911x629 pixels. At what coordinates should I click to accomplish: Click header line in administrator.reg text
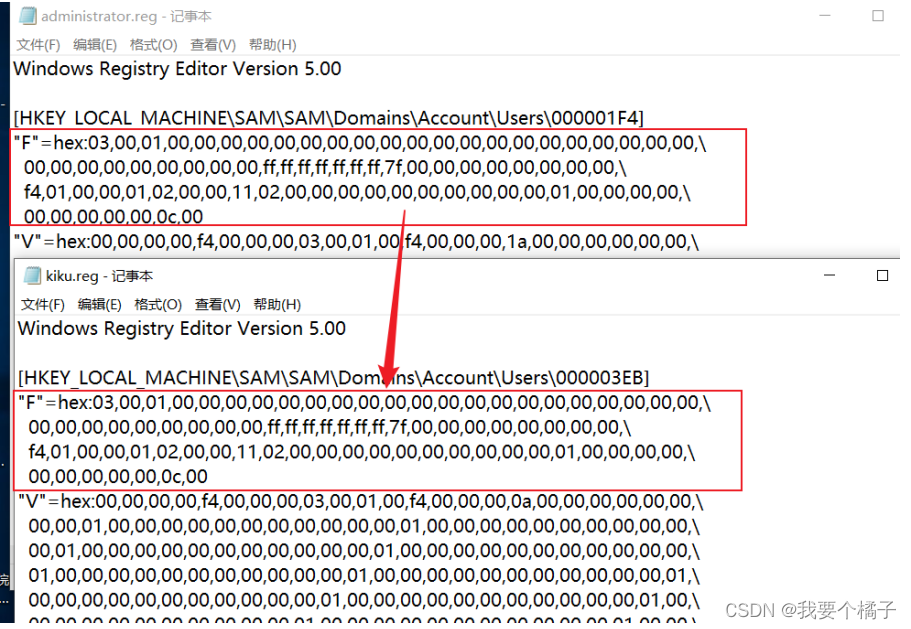pos(177,69)
